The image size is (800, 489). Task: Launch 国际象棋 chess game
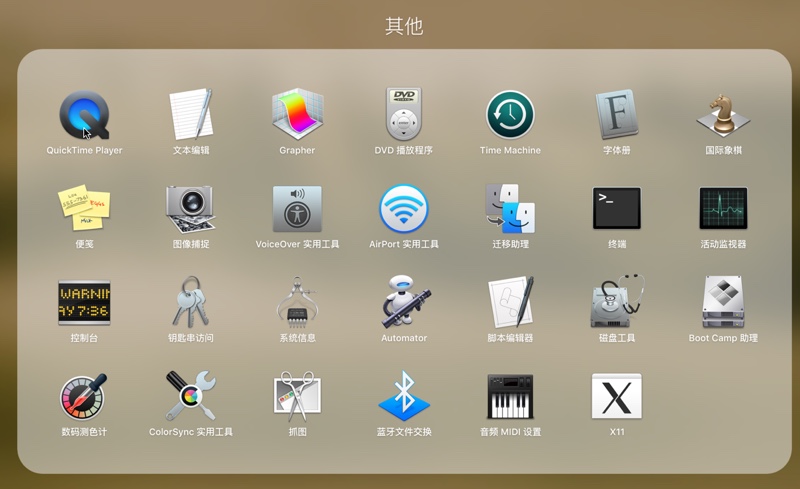[x=723, y=115]
